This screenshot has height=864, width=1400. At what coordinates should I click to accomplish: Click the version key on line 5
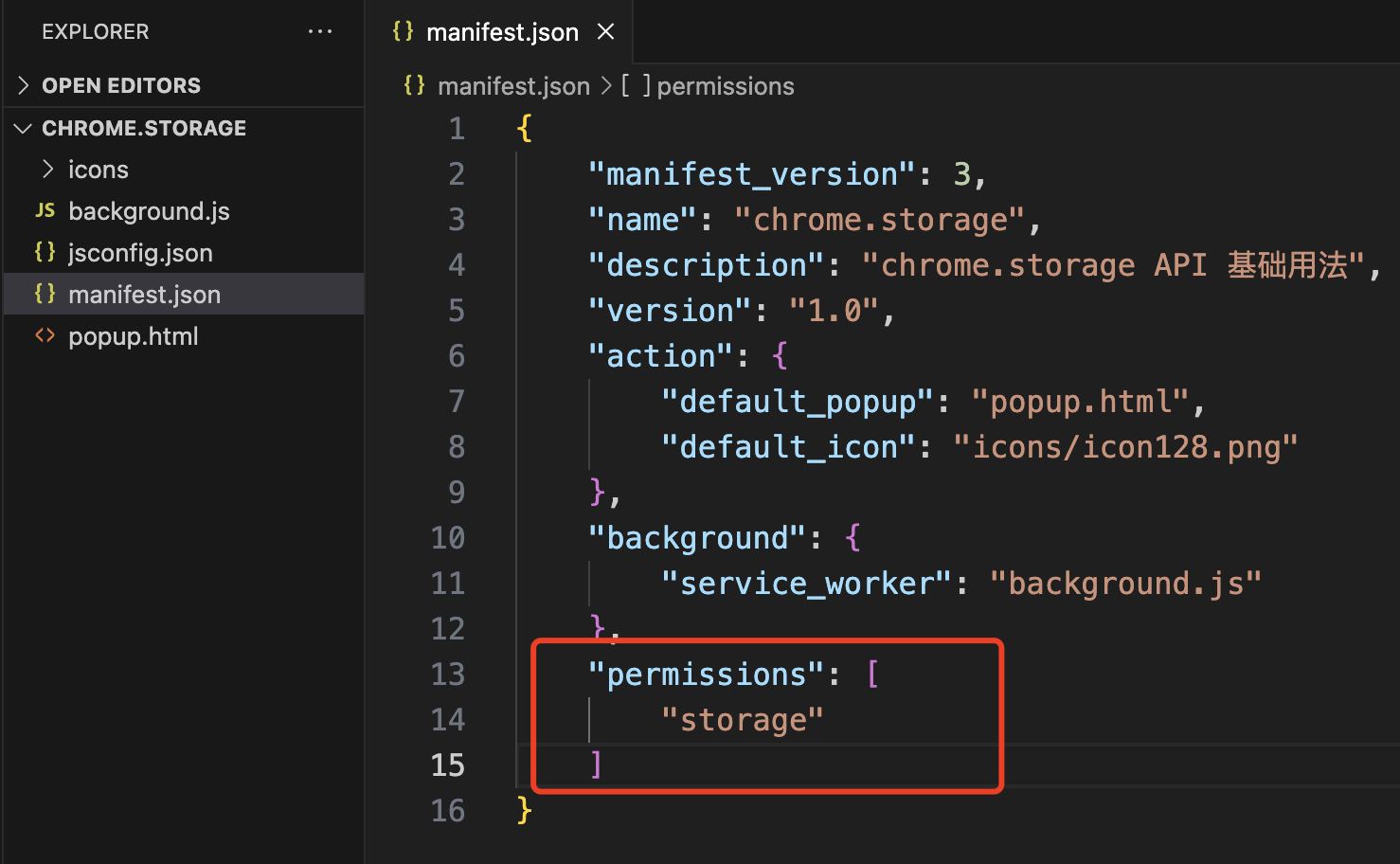coord(670,311)
